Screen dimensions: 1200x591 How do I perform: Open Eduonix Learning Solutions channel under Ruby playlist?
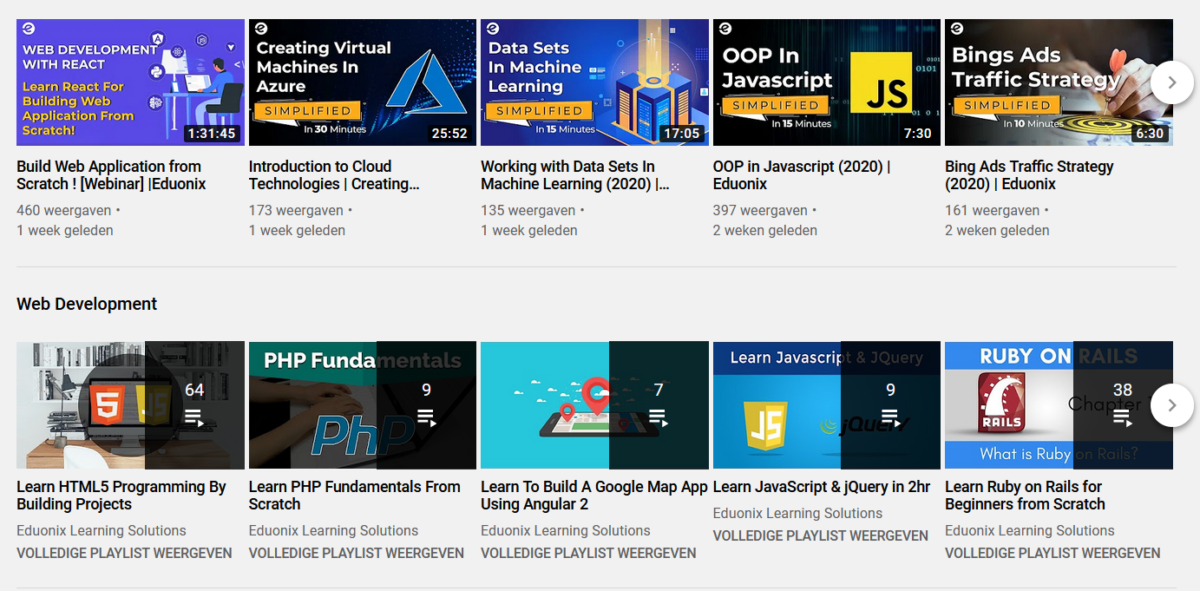[x=1030, y=531]
